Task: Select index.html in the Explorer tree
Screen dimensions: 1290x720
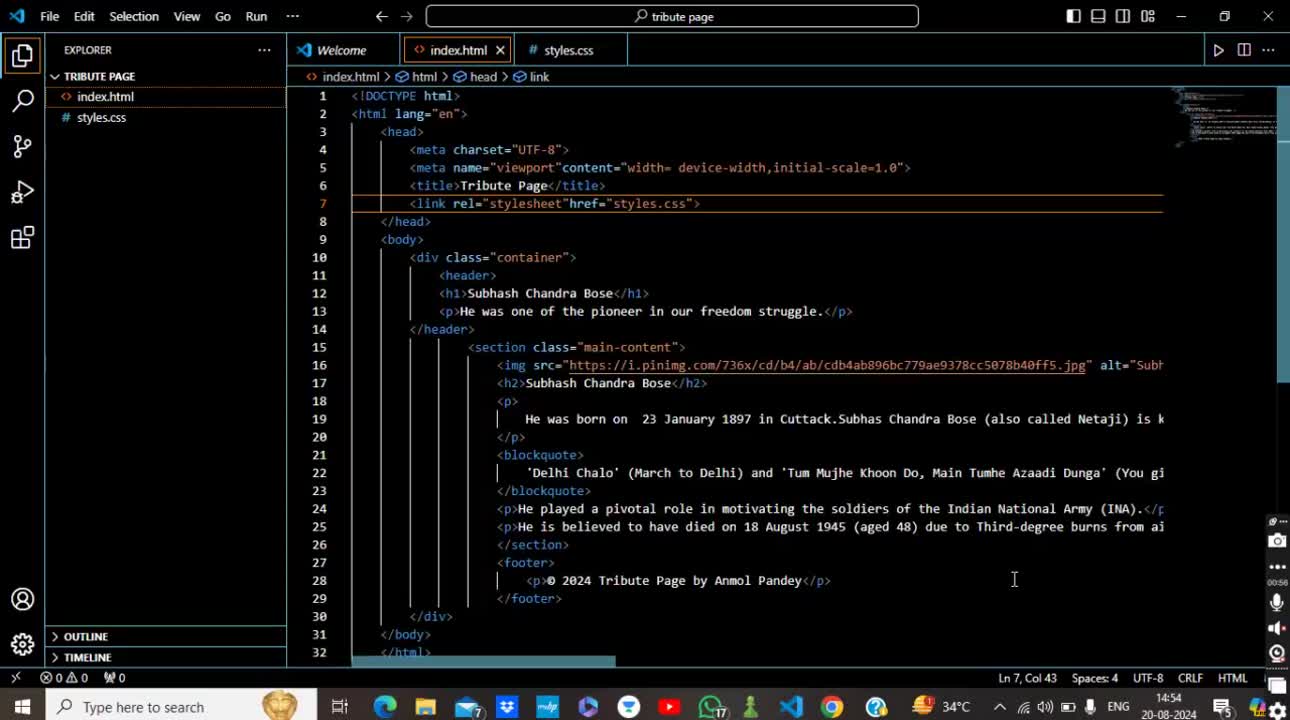Action: pyautogui.click(x=166, y=96)
